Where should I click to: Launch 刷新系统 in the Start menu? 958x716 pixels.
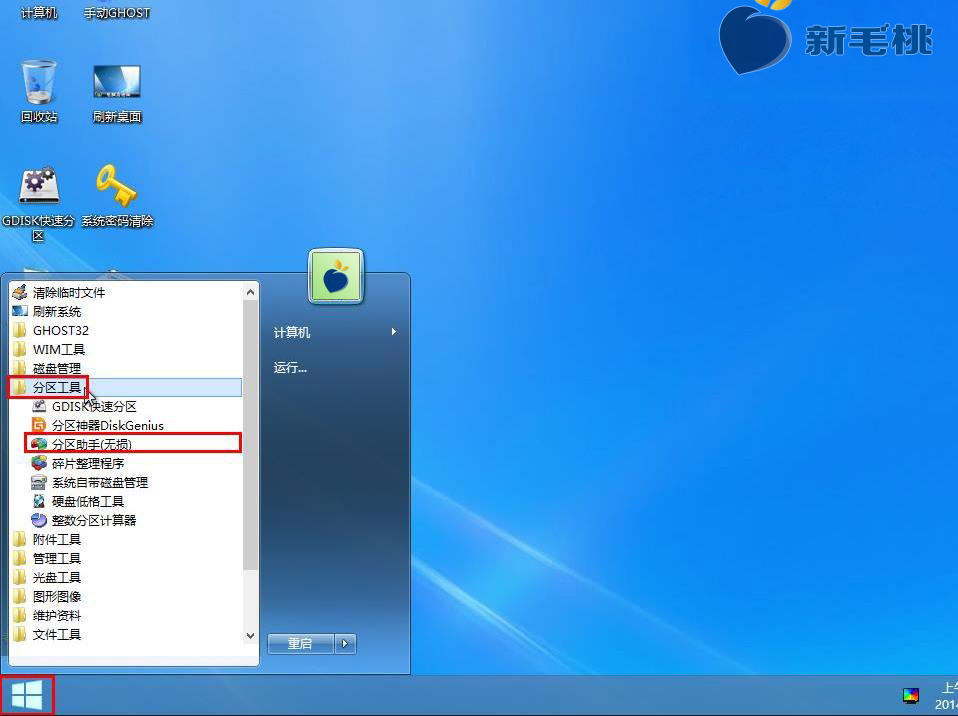(x=126, y=312)
